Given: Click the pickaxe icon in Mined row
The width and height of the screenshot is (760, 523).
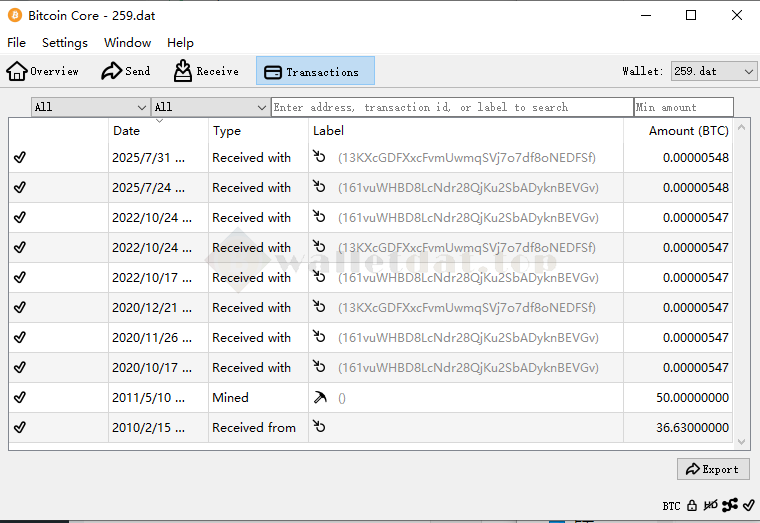Looking at the screenshot, I should (320, 398).
